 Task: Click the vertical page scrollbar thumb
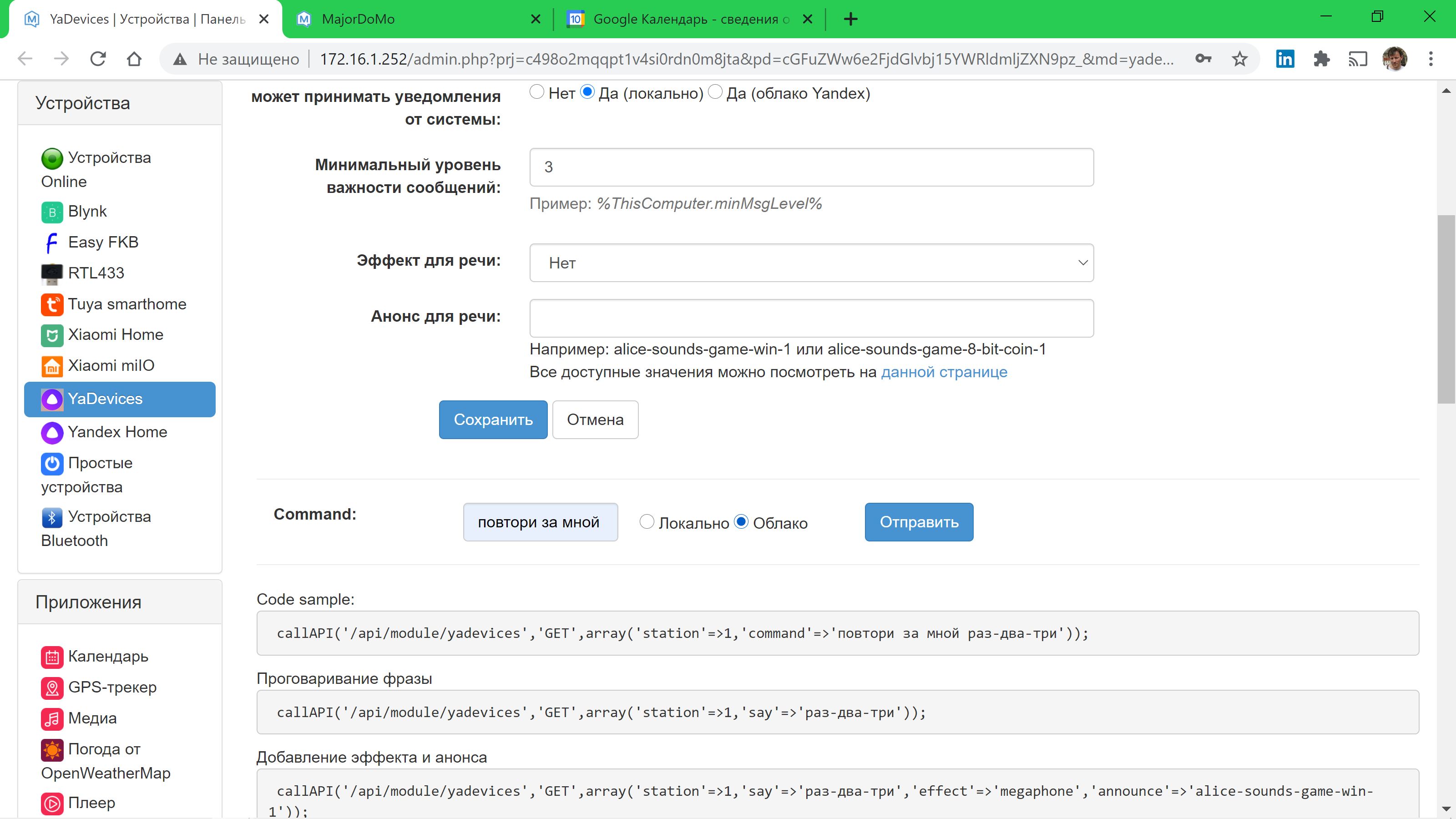point(1446,309)
